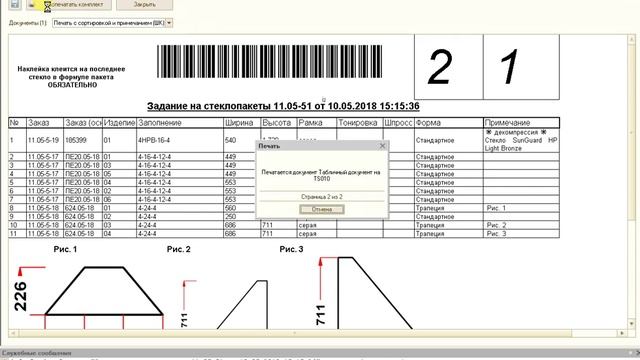Click 'Страница 2 из 2' progress text
This screenshot has height=360, width=640.
point(322,197)
